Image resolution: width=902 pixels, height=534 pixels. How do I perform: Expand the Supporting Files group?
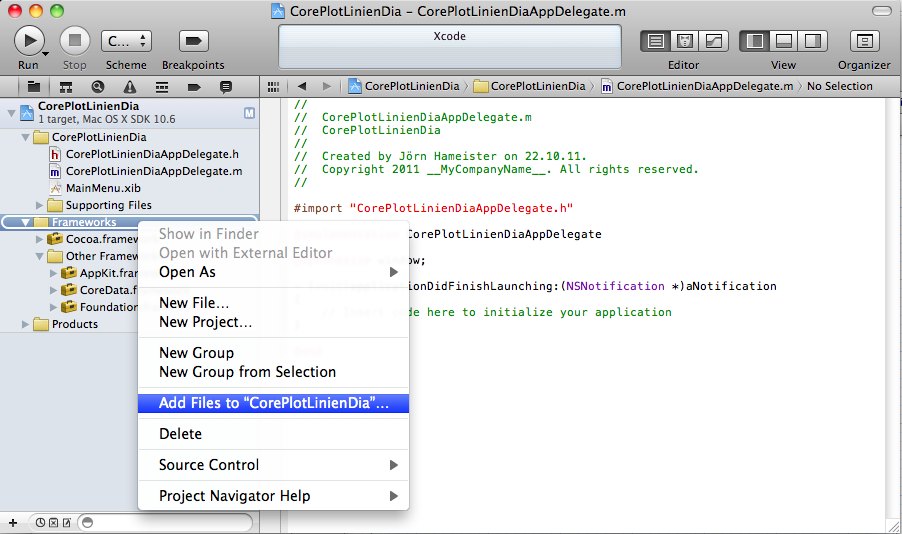(41, 205)
